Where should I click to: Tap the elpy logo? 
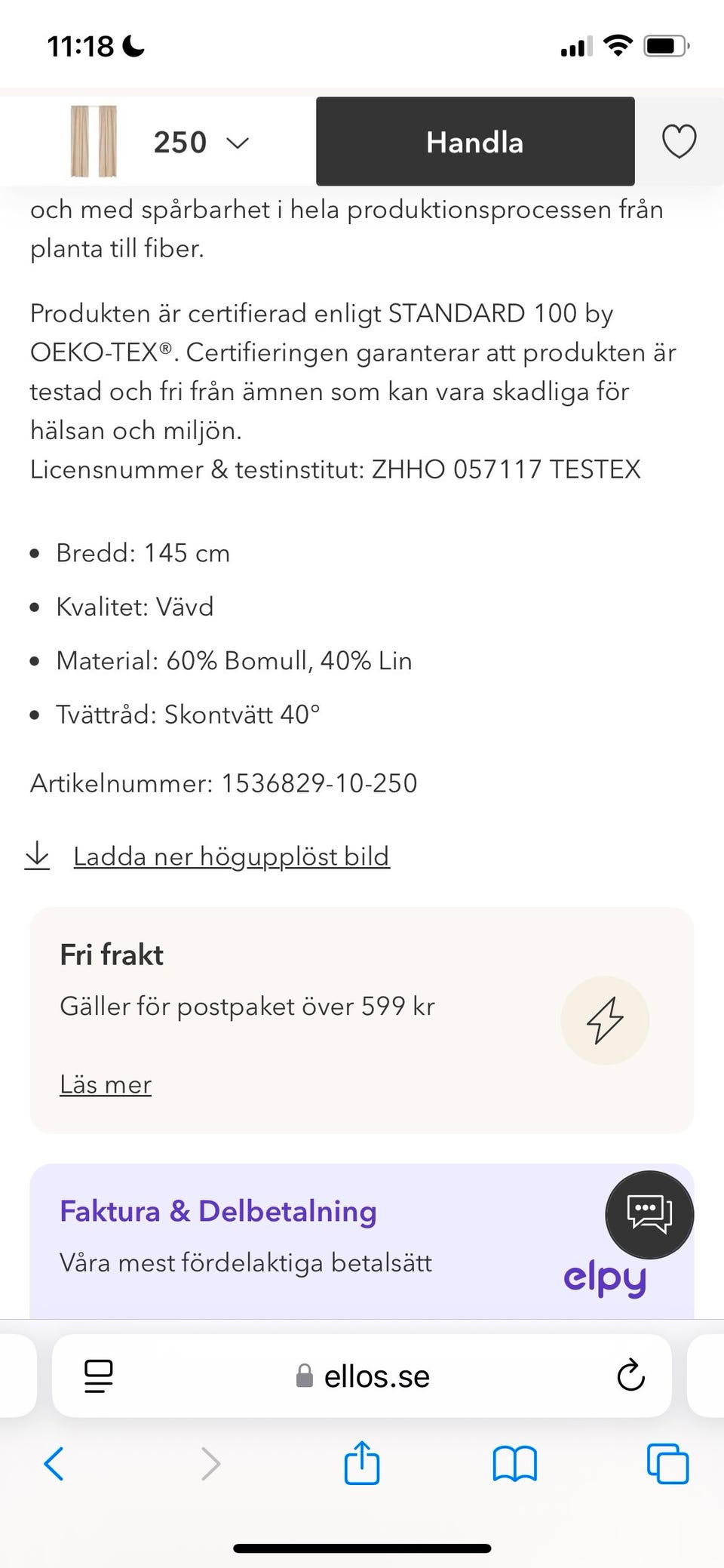(x=605, y=1278)
